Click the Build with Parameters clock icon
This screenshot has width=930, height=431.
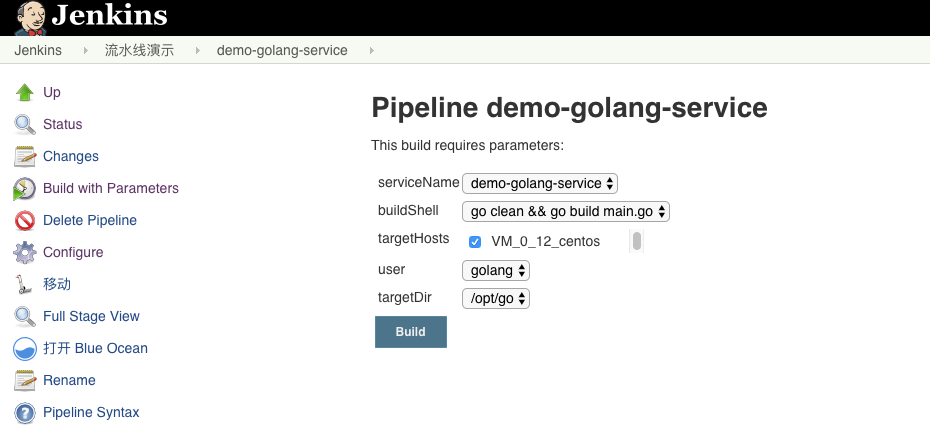tap(25, 189)
